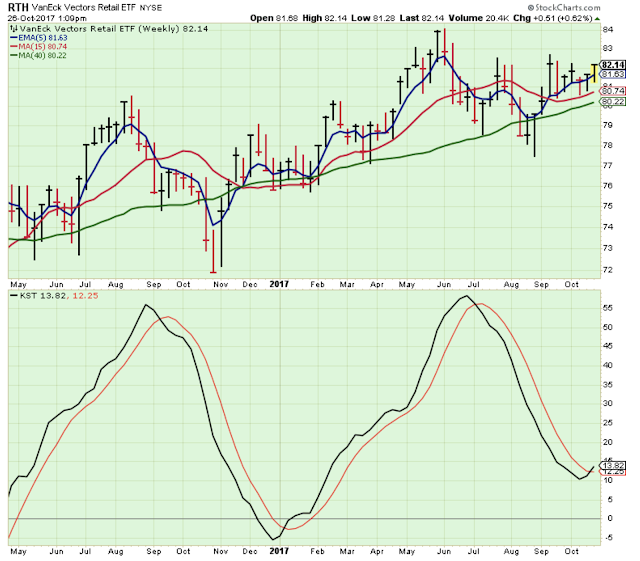Click the NYSE exchange label
The image size is (640, 561).
pos(151,8)
